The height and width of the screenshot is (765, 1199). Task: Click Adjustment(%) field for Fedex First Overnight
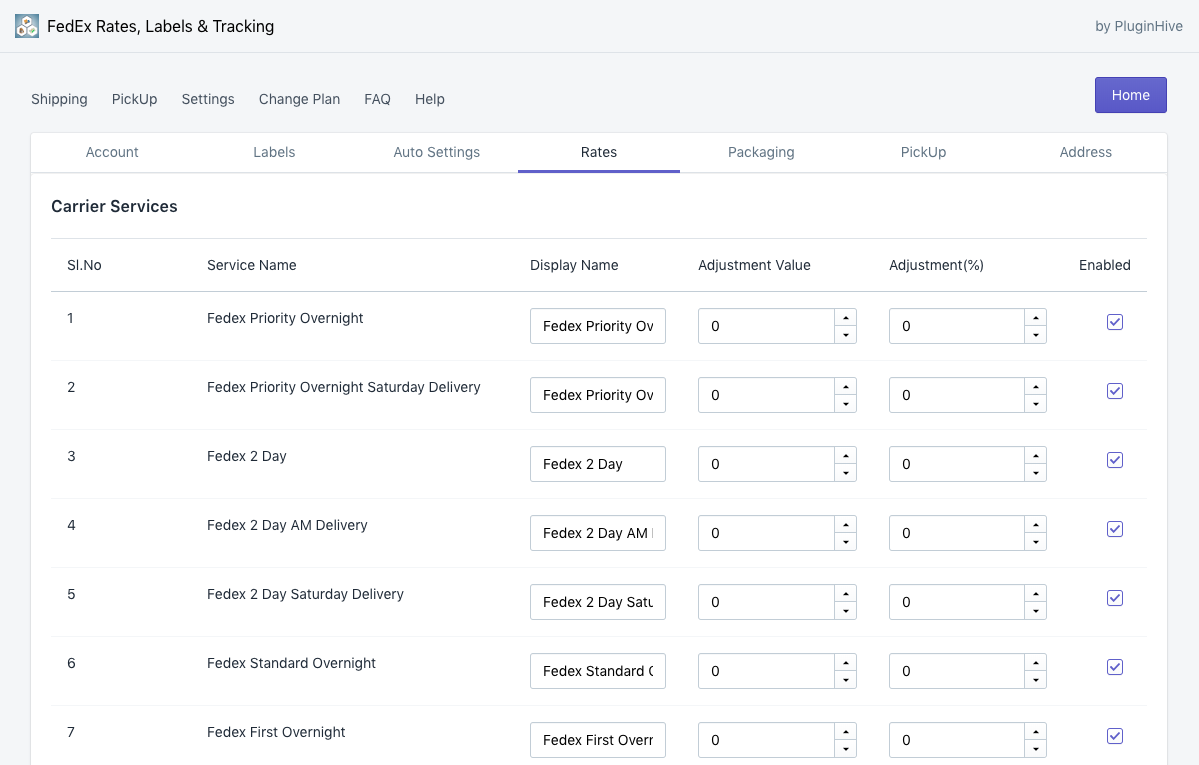tap(957, 740)
